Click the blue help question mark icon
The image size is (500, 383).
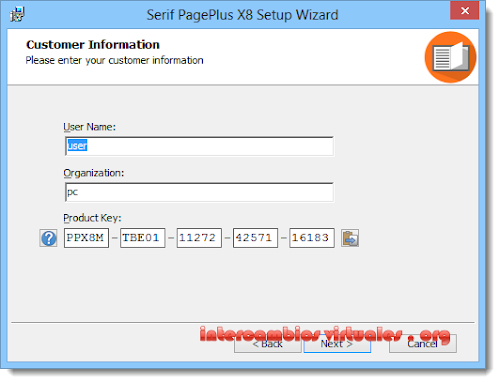pos(48,238)
